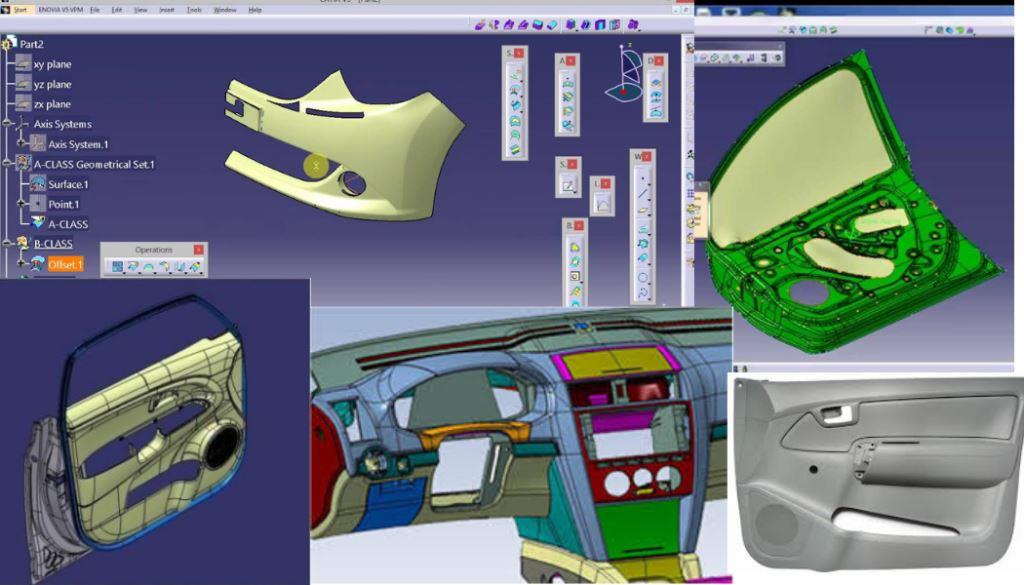Open the Window menu
1024x585 pixels.
click(x=225, y=10)
